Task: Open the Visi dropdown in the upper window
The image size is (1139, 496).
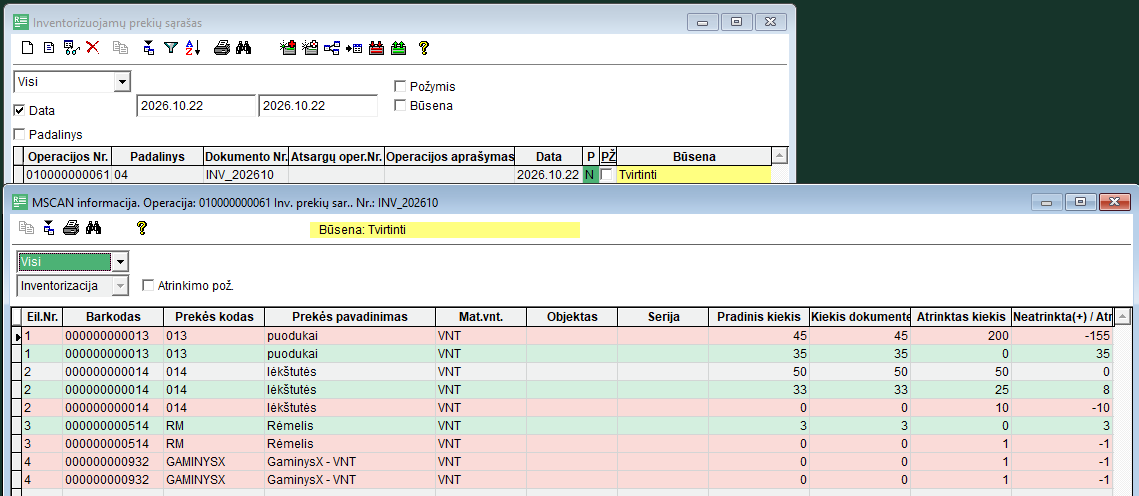Action: click(122, 82)
